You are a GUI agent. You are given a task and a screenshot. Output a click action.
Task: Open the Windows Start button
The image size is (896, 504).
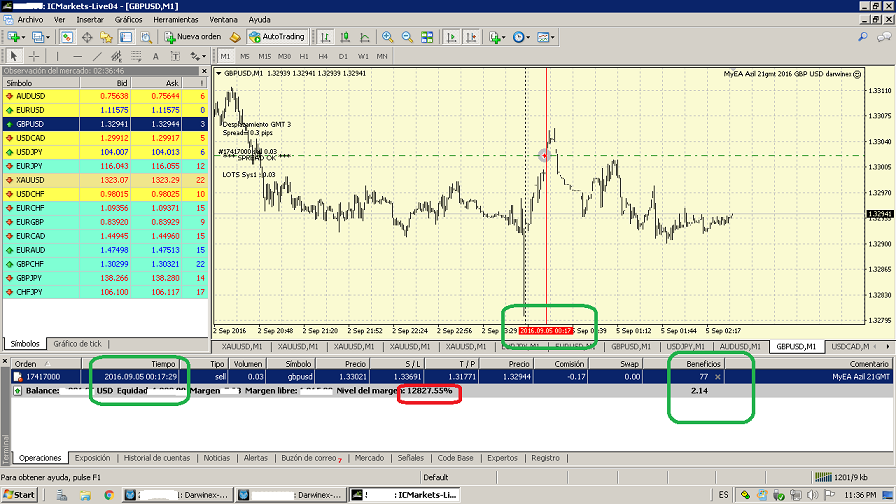pyautogui.click(x=20, y=494)
